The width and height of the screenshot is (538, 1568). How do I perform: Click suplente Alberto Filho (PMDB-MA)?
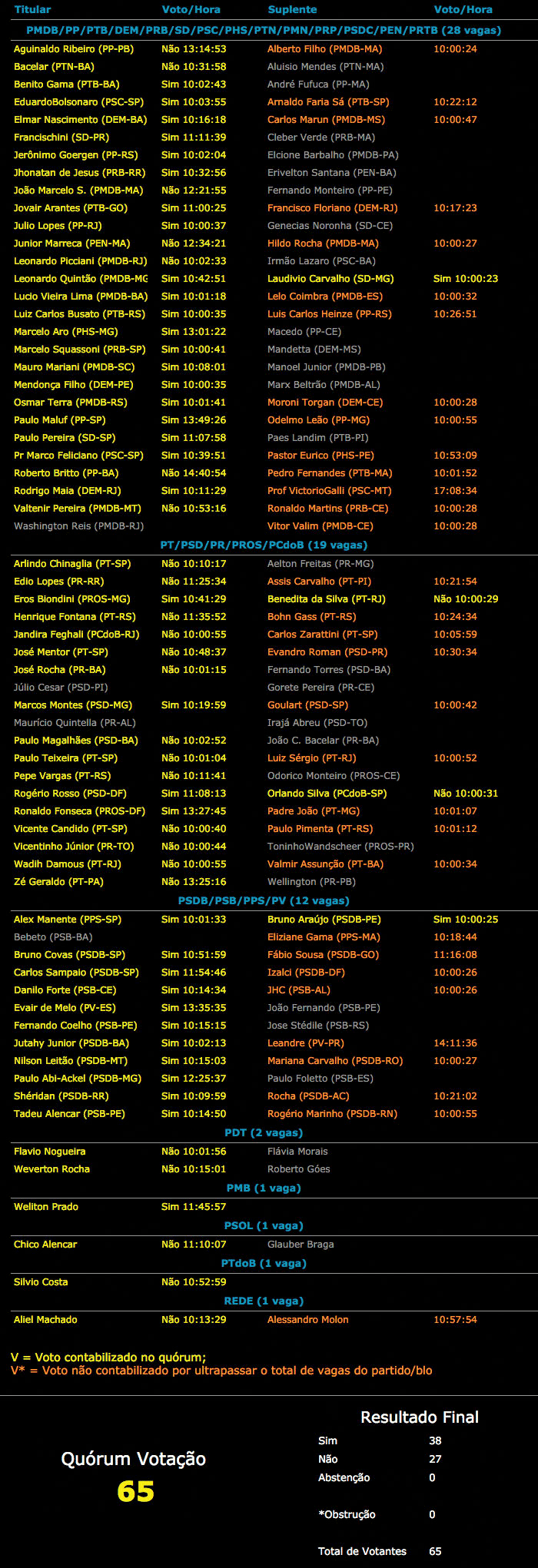pyautogui.click(x=324, y=49)
